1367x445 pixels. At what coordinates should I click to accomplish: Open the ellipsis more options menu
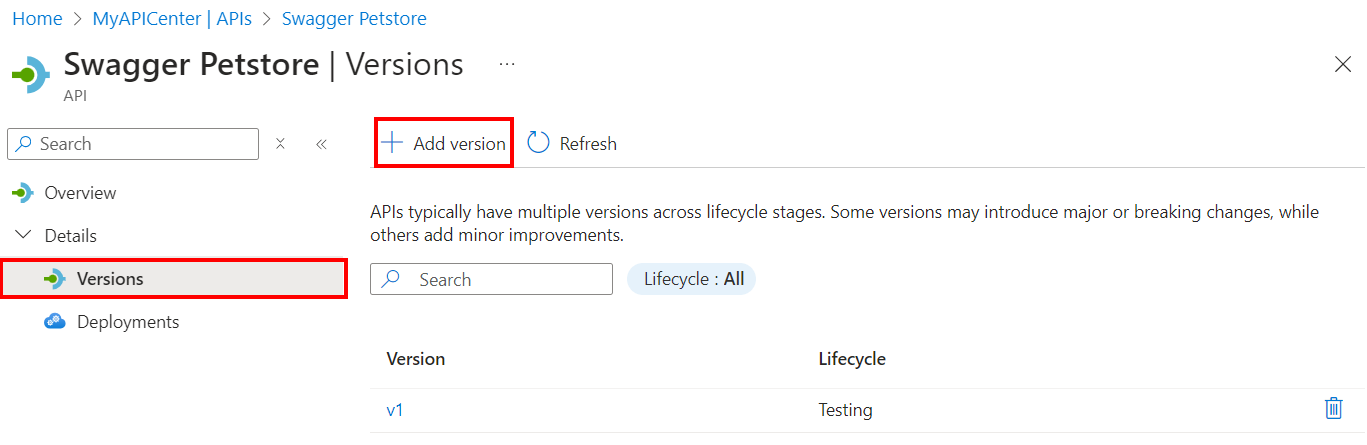point(507,65)
